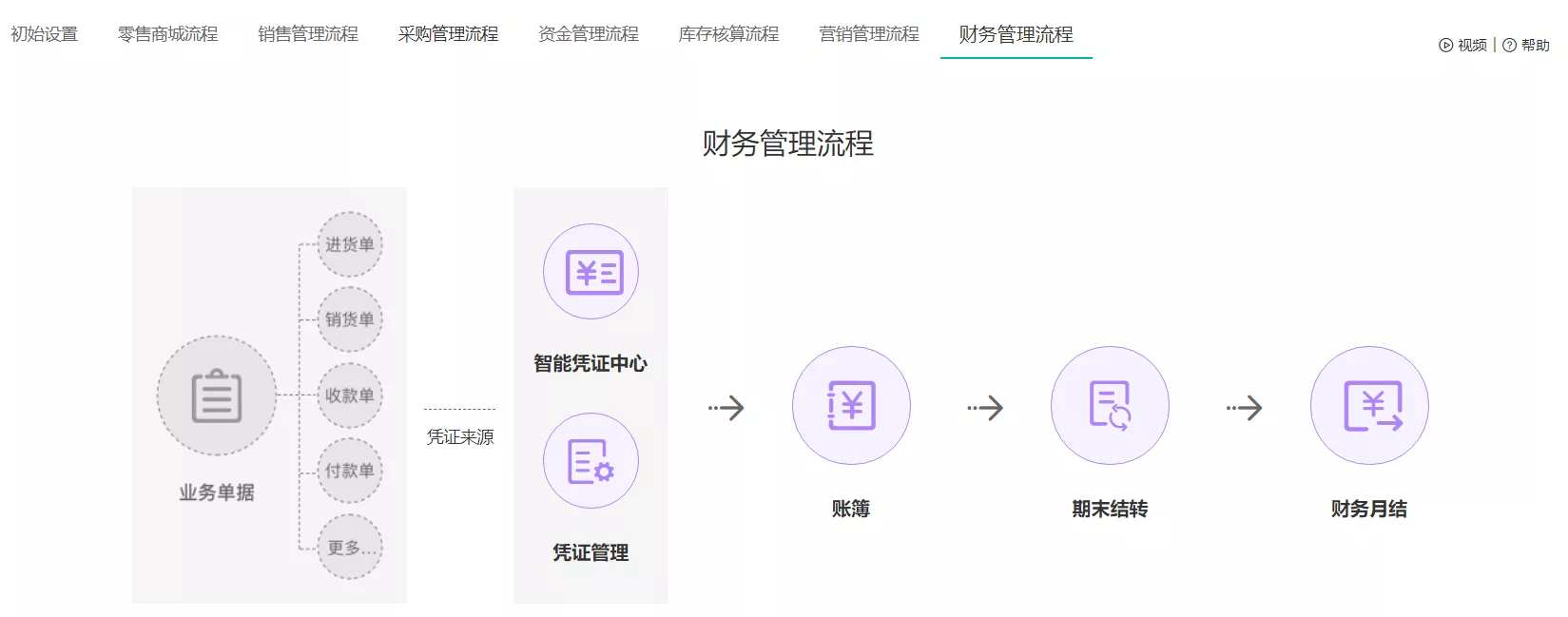Click the 智能凭证中心 label

pyautogui.click(x=590, y=363)
